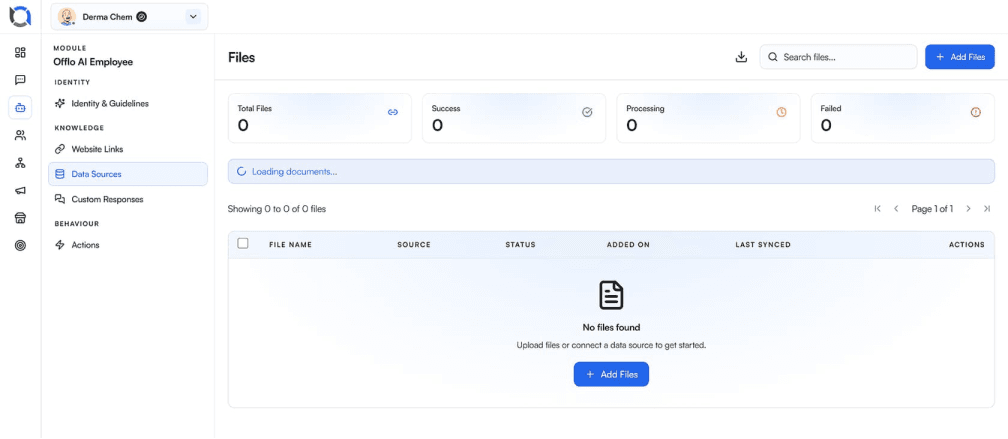
Task: Click the ADDED ON column header
Action: point(628,245)
